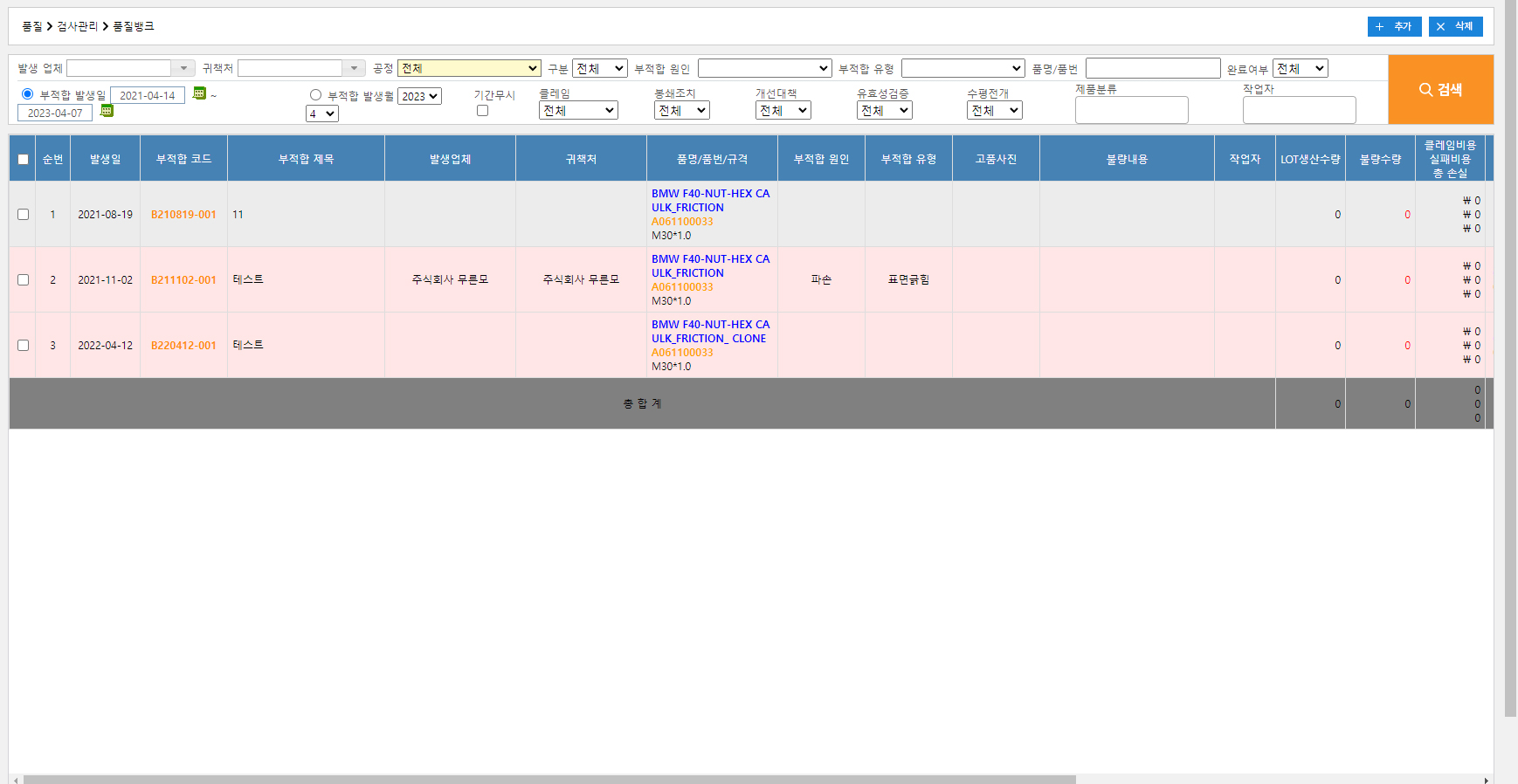Open the end date calendar picker icon
1518x784 pixels.
point(107,111)
